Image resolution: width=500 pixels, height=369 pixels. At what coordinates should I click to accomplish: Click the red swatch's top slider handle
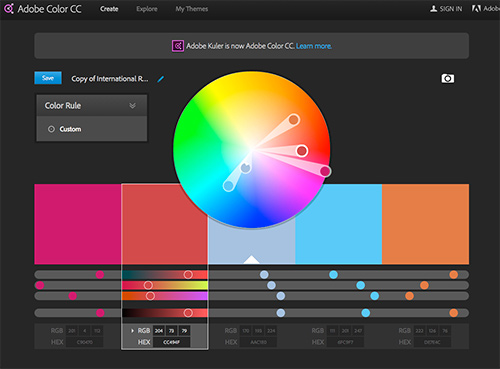[x=188, y=274]
